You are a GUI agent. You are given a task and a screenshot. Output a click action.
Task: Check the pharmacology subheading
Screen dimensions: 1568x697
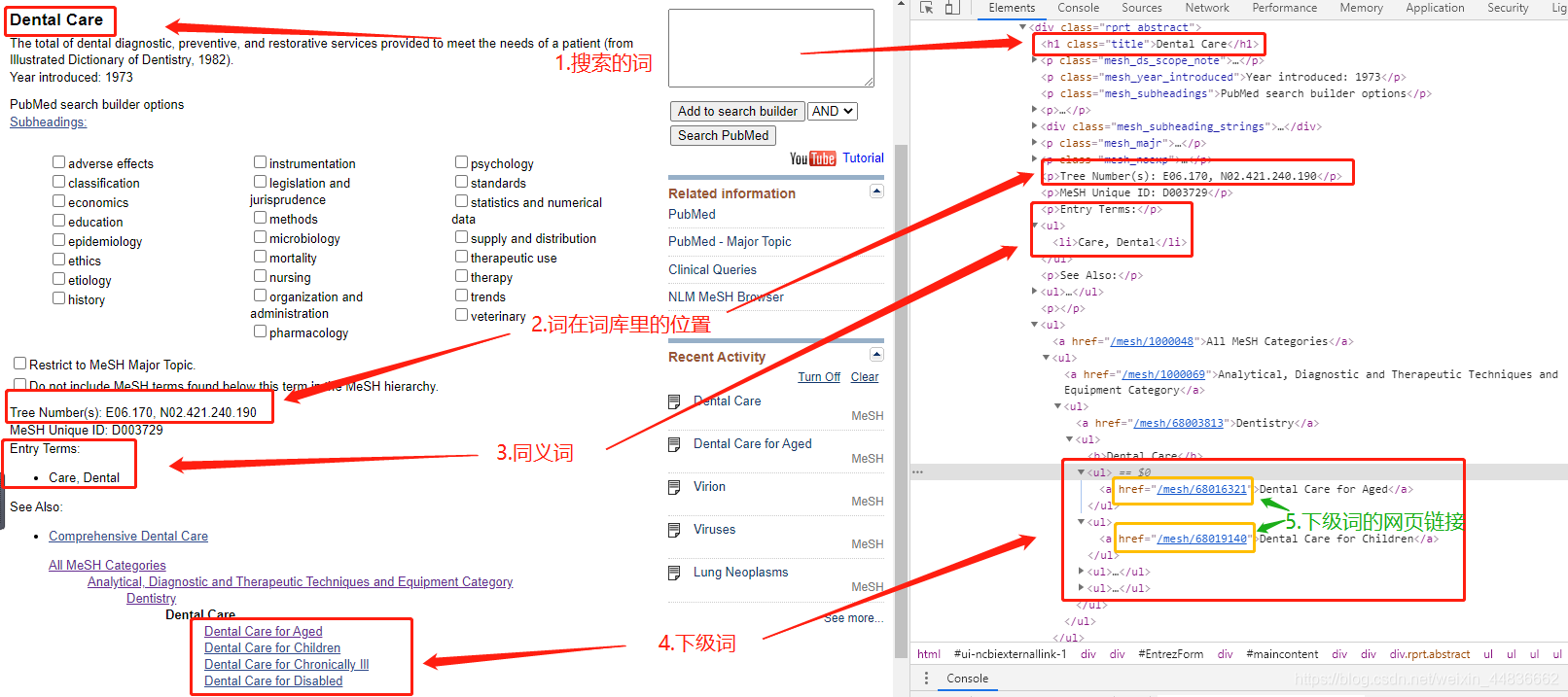click(261, 331)
